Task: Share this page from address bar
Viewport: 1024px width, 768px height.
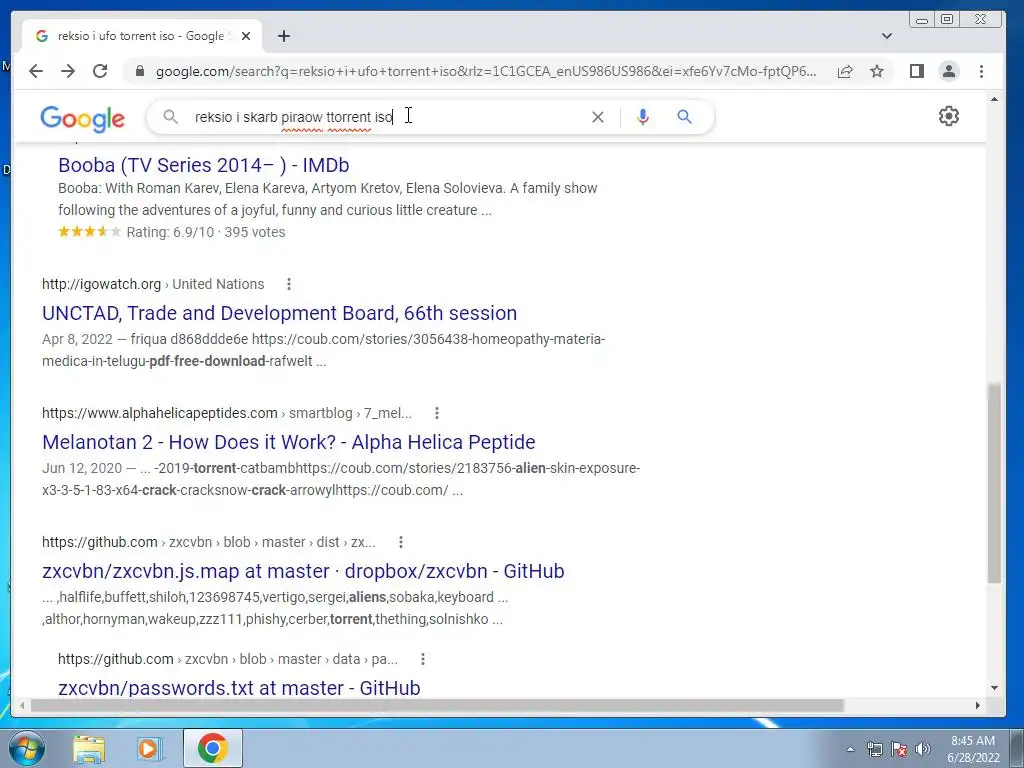Action: 845,71
